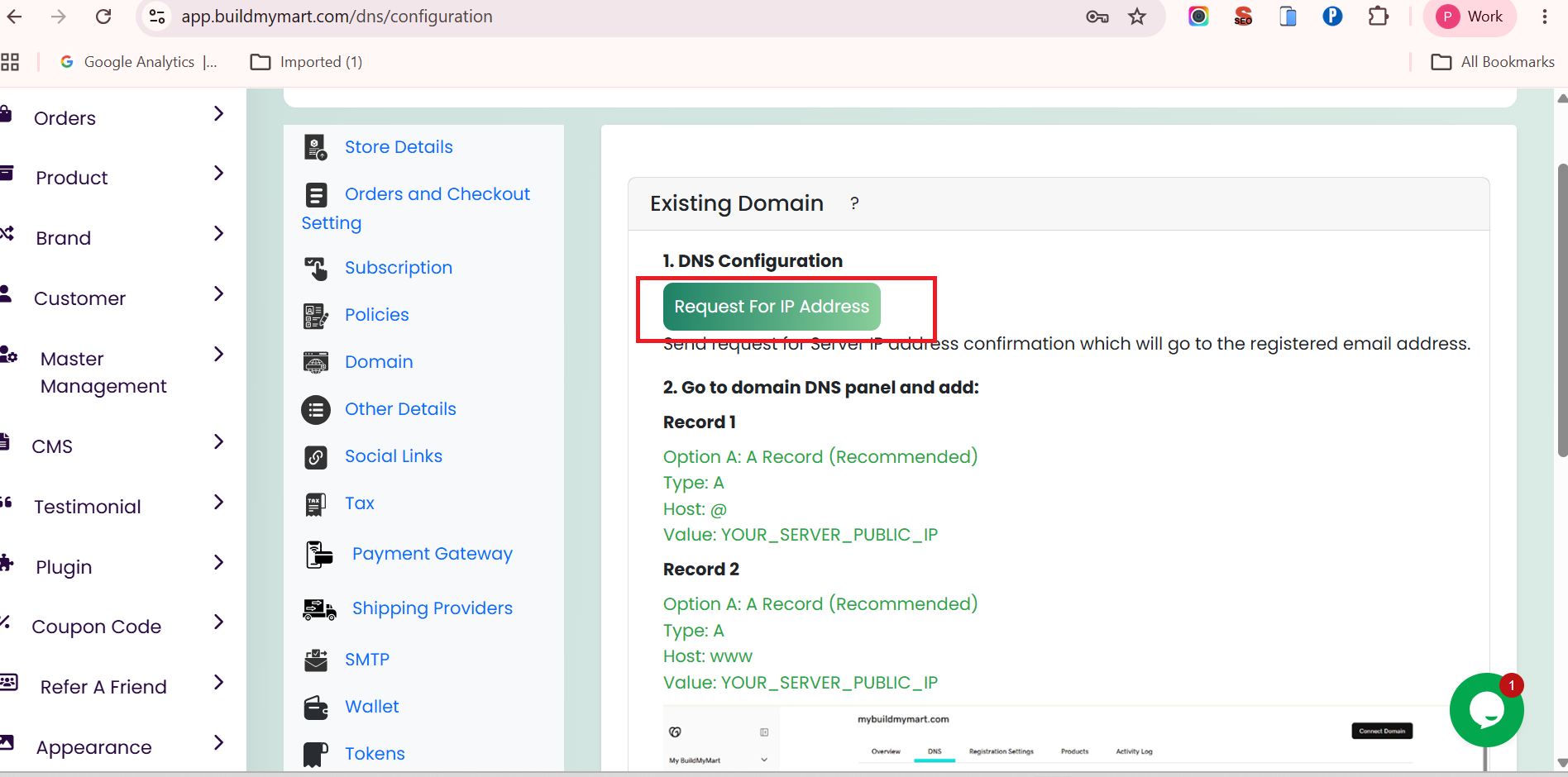
Task: Open the Chrome three-dot menu
Action: pos(1545,17)
